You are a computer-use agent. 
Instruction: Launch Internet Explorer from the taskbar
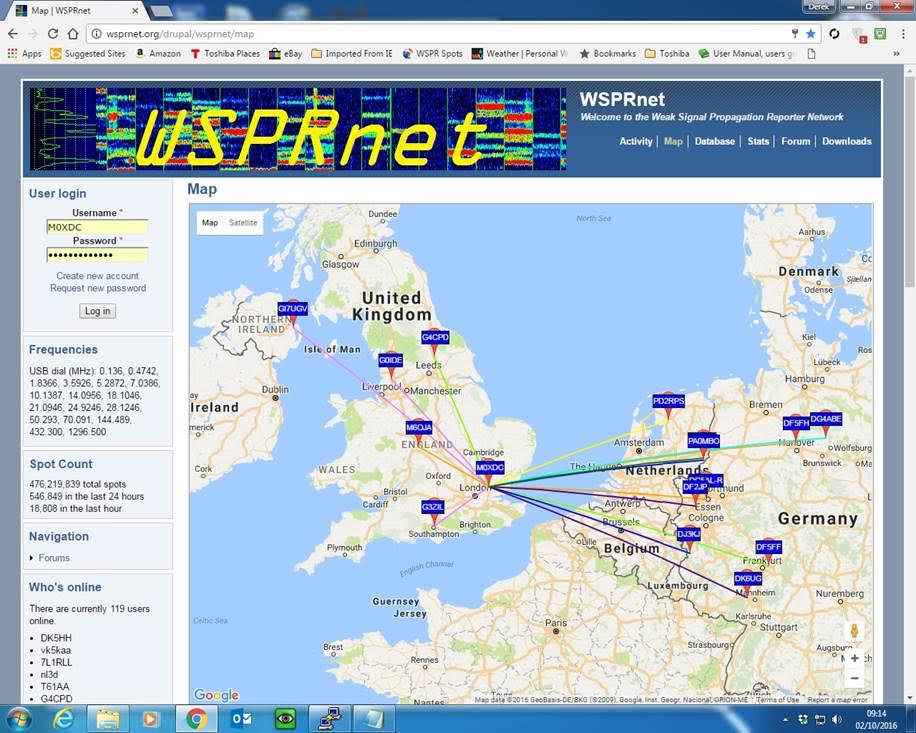(x=63, y=718)
